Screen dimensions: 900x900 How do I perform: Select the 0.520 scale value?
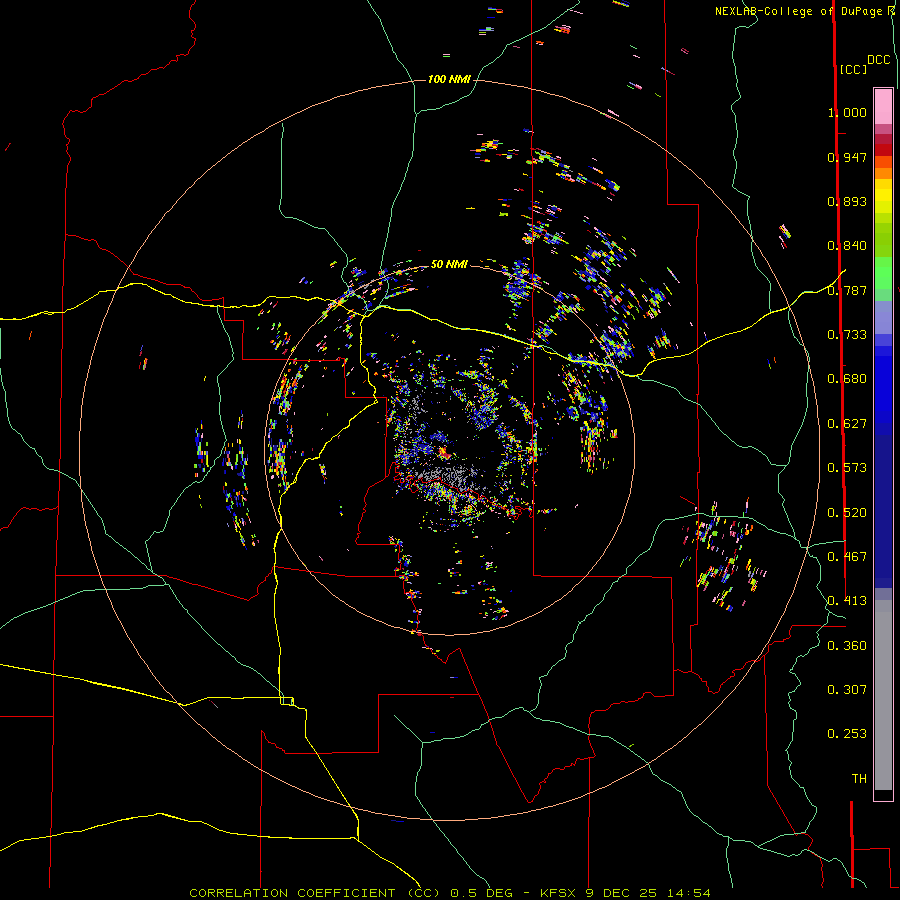[x=847, y=513]
